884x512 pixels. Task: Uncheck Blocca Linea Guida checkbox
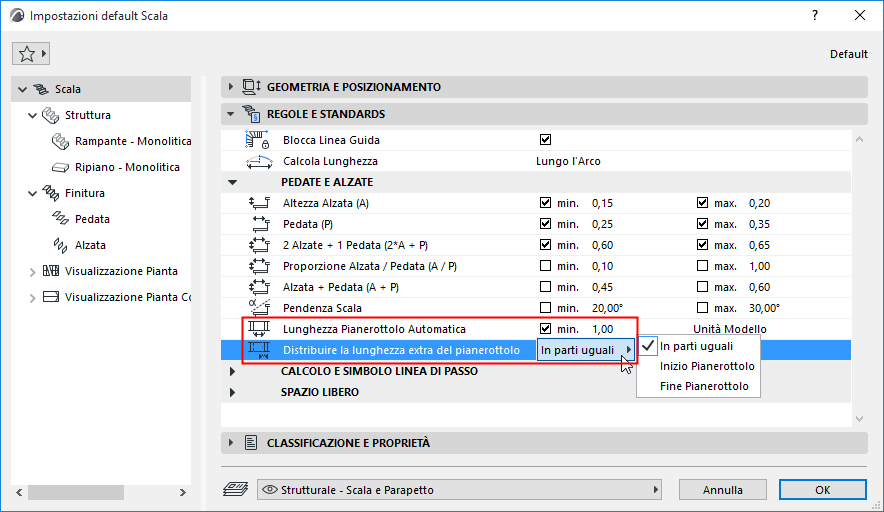coord(545,139)
